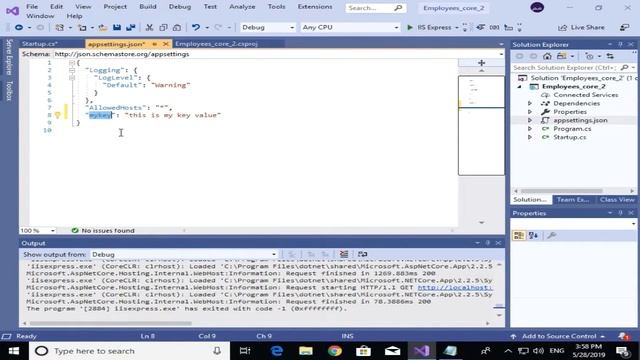The image size is (640, 360).
Task: Click the split editor plus icon
Action: click(x=482, y=63)
